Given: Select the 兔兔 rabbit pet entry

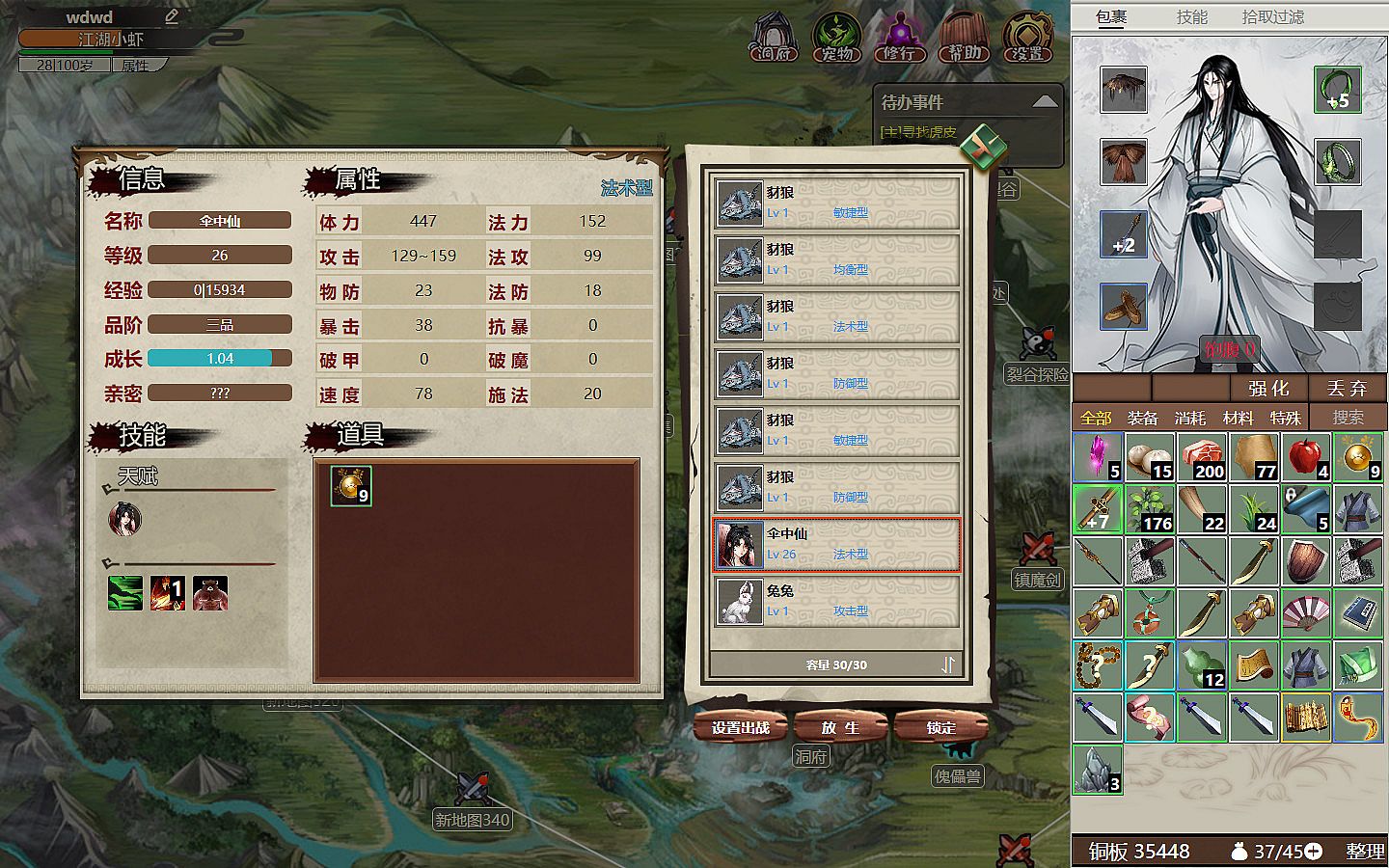Looking at the screenshot, I should [x=836, y=601].
